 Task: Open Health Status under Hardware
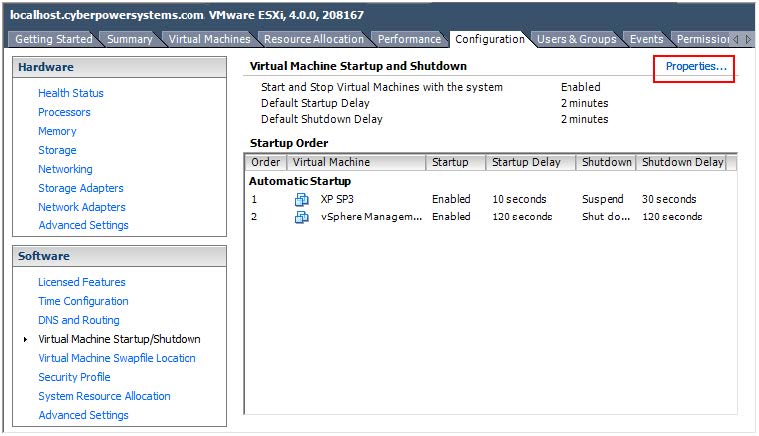[x=71, y=93]
